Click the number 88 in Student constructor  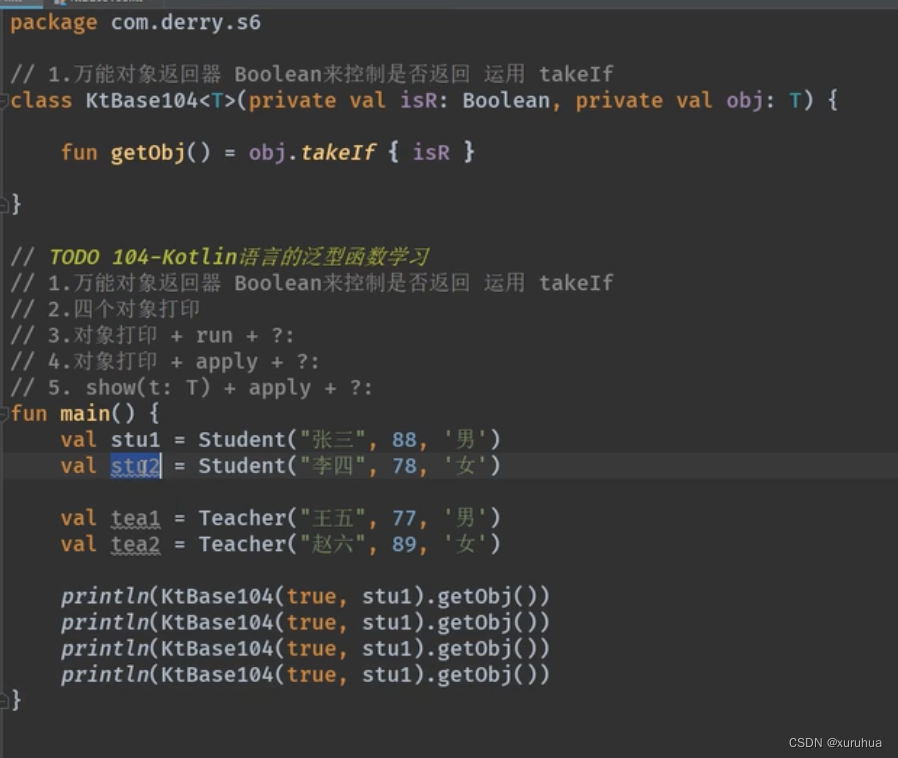(404, 440)
